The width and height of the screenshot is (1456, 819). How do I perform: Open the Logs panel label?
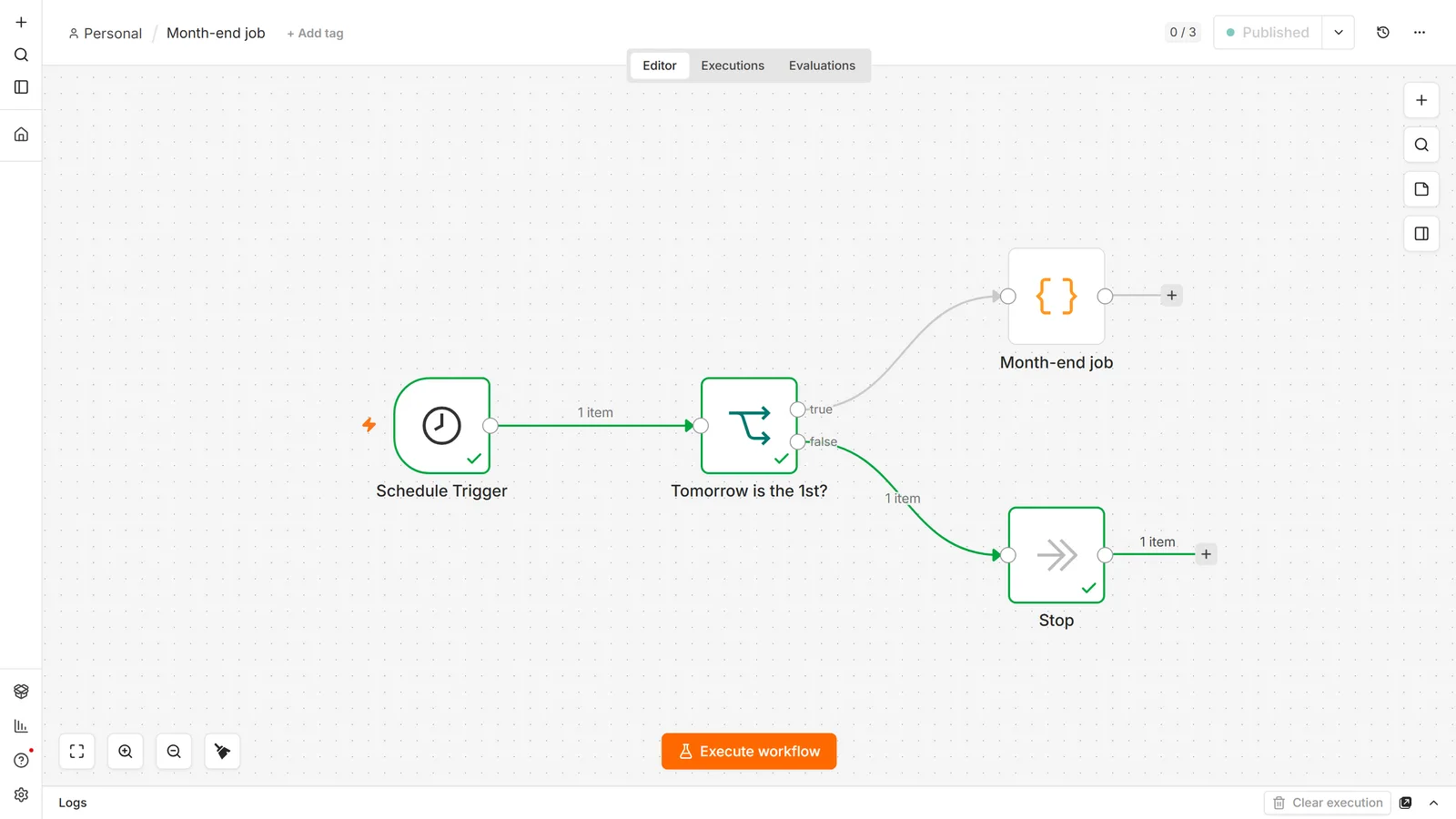click(x=73, y=803)
